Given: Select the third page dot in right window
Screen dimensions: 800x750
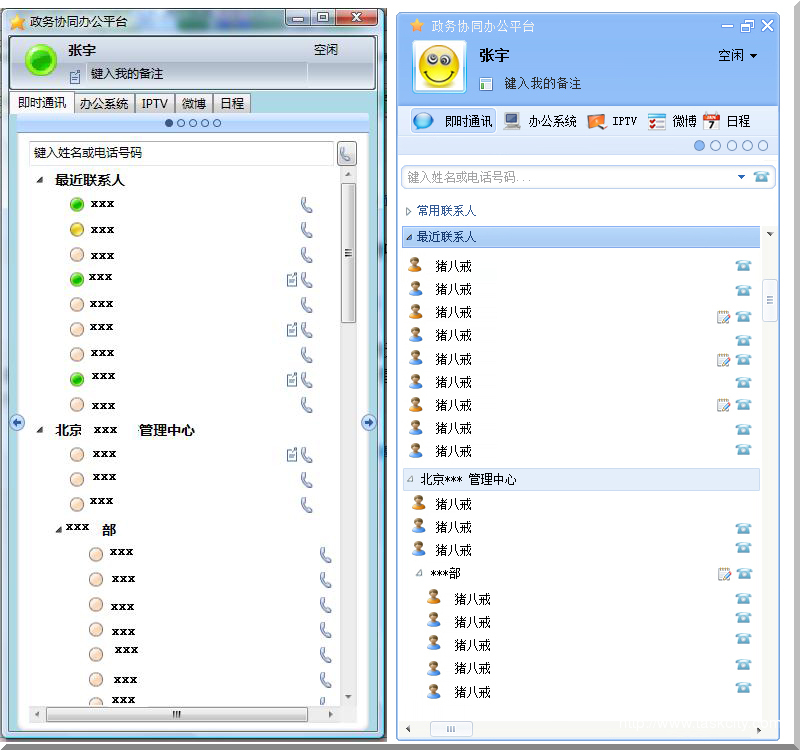Looking at the screenshot, I should pyautogui.click(x=731, y=146).
